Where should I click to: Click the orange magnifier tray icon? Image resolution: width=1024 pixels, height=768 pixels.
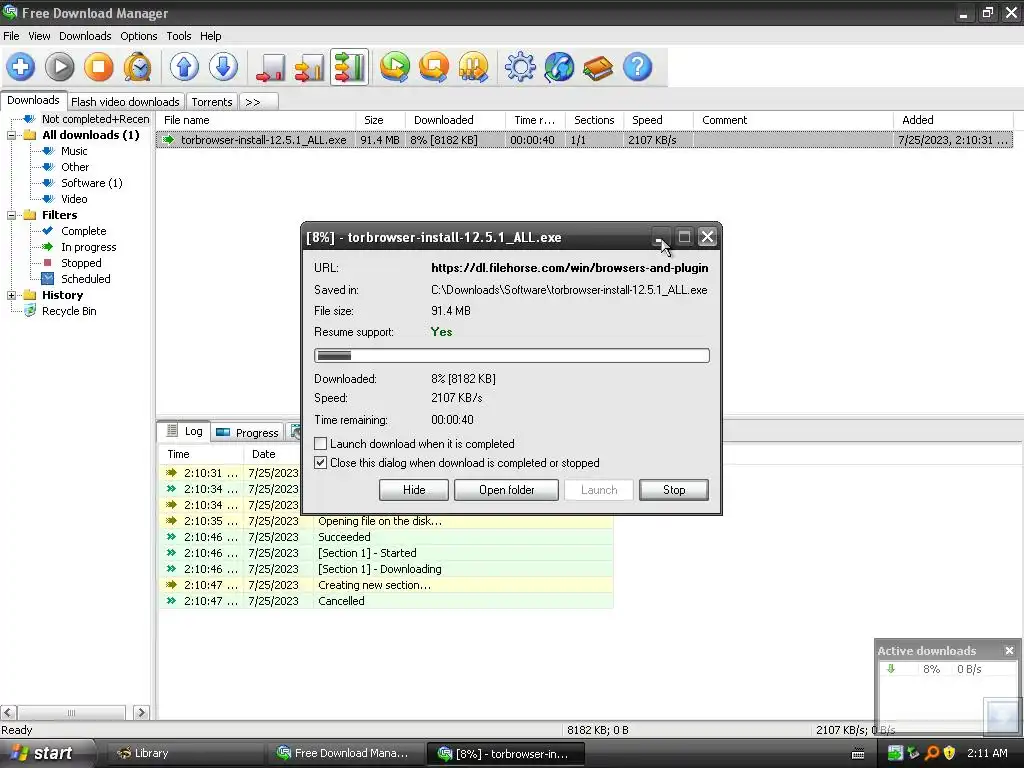point(932,753)
